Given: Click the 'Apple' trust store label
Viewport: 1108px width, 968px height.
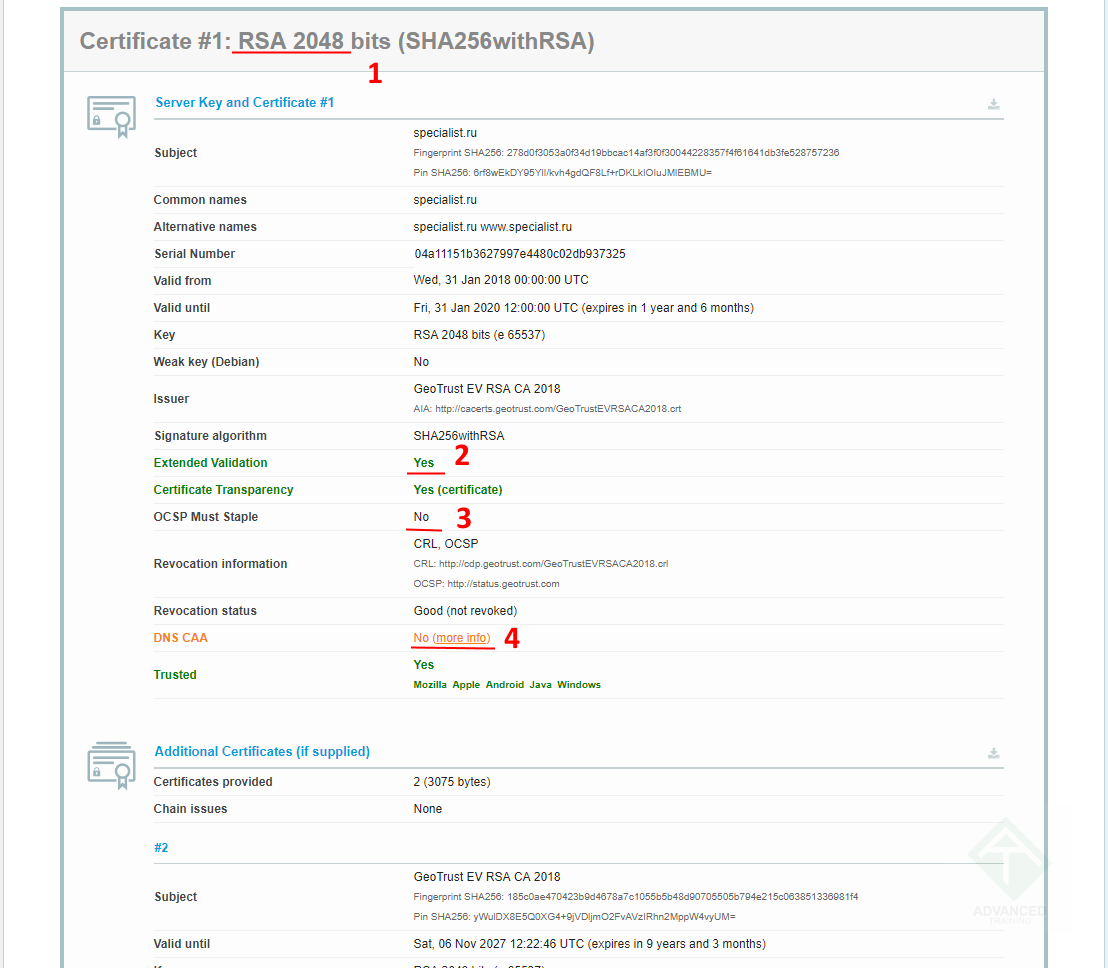Looking at the screenshot, I should tap(466, 685).
